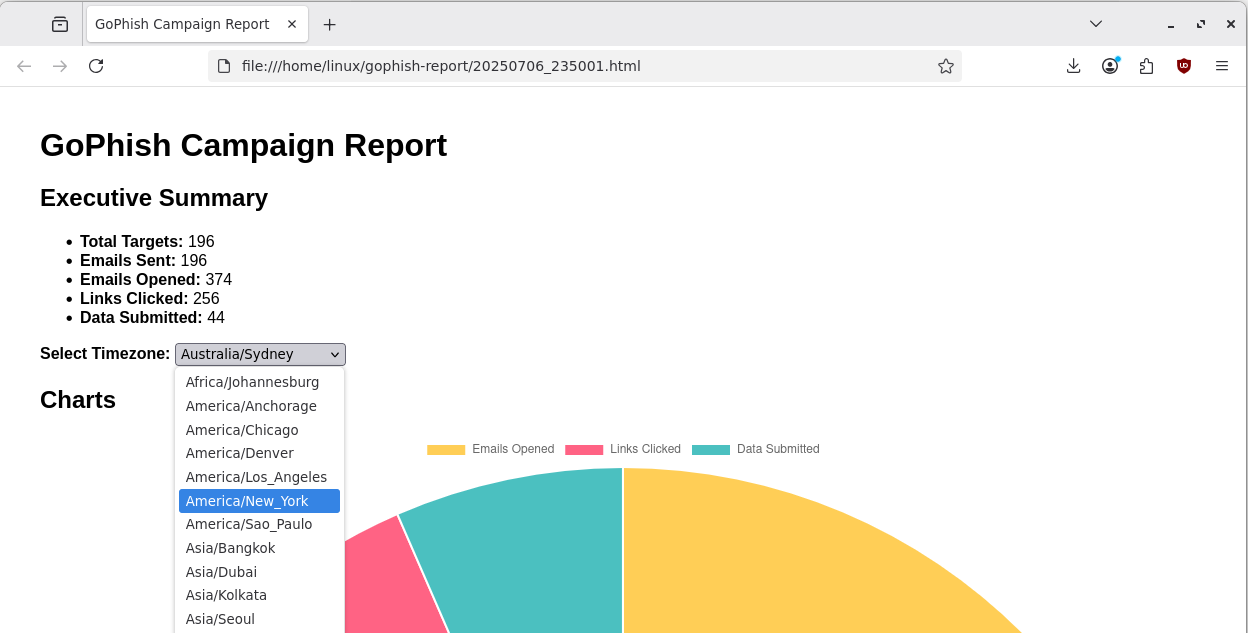Toggle Links Clicked pink legend swatch
Viewport: 1248px width, 633px height.
pos(584,450)
